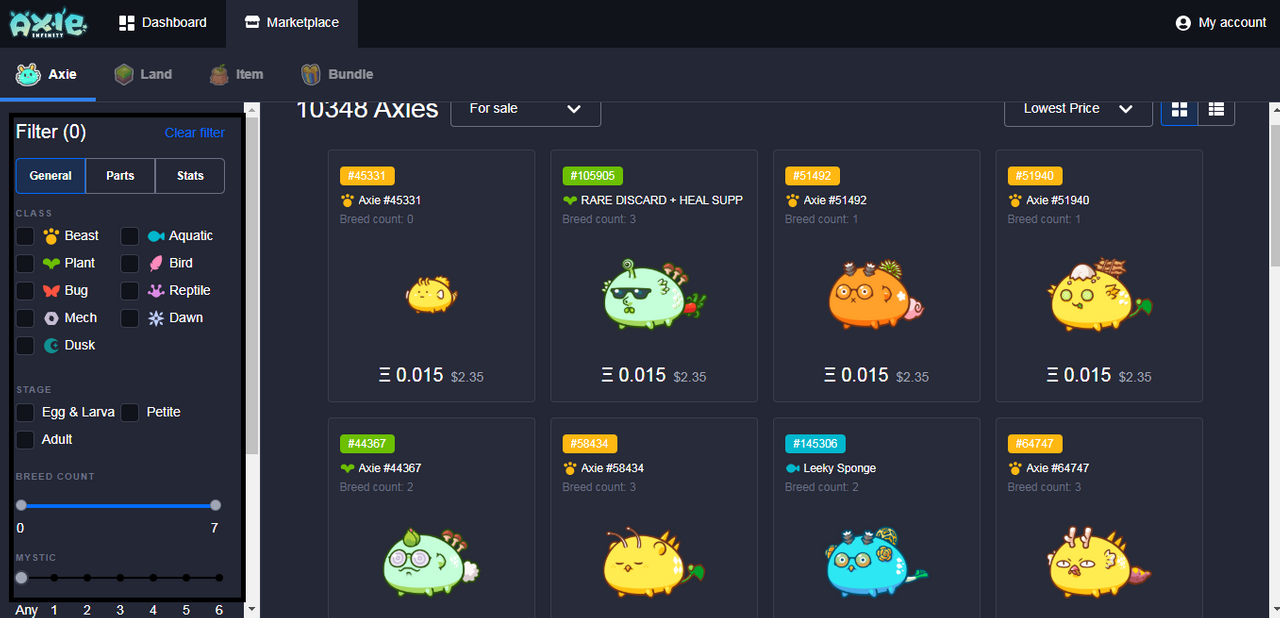Click the Item bag icon

220,74
